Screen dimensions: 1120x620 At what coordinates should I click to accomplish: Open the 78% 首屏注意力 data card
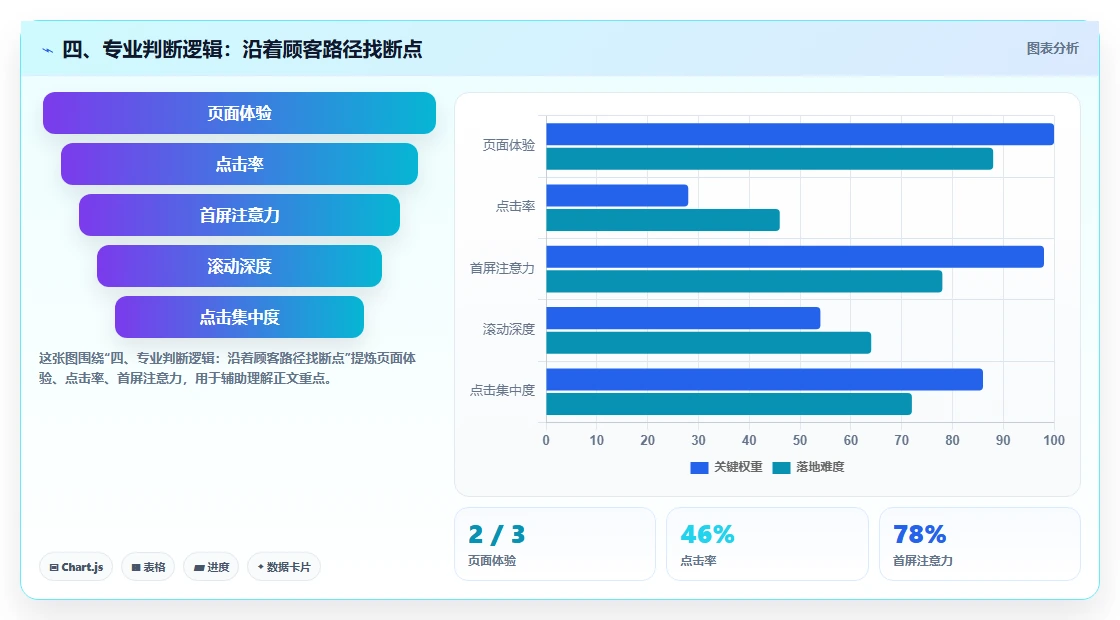click(x=979, y=544)
